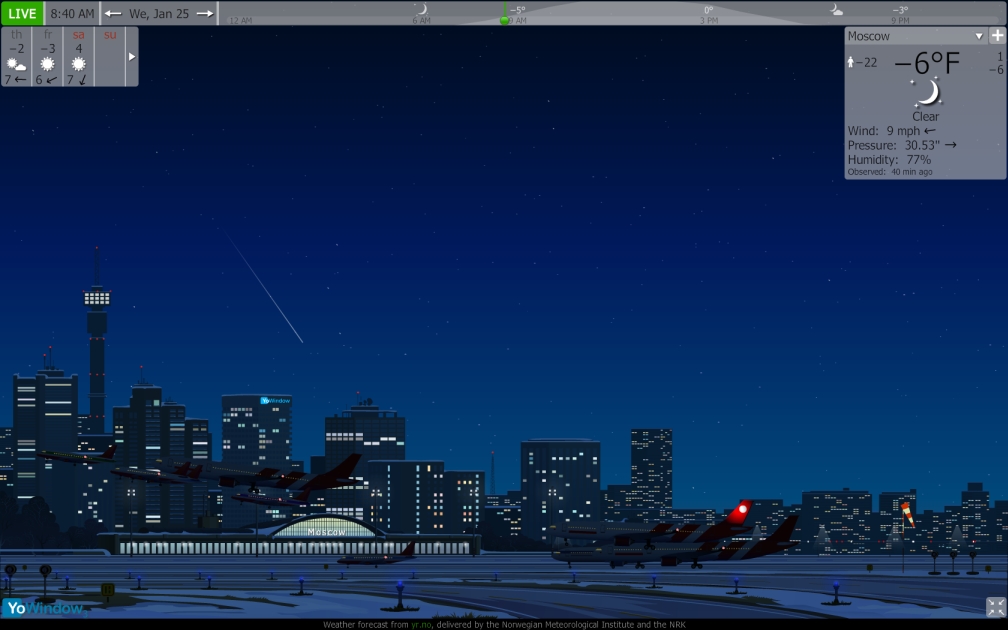
Task: Select Saturday forecast day
Action: 79,57
